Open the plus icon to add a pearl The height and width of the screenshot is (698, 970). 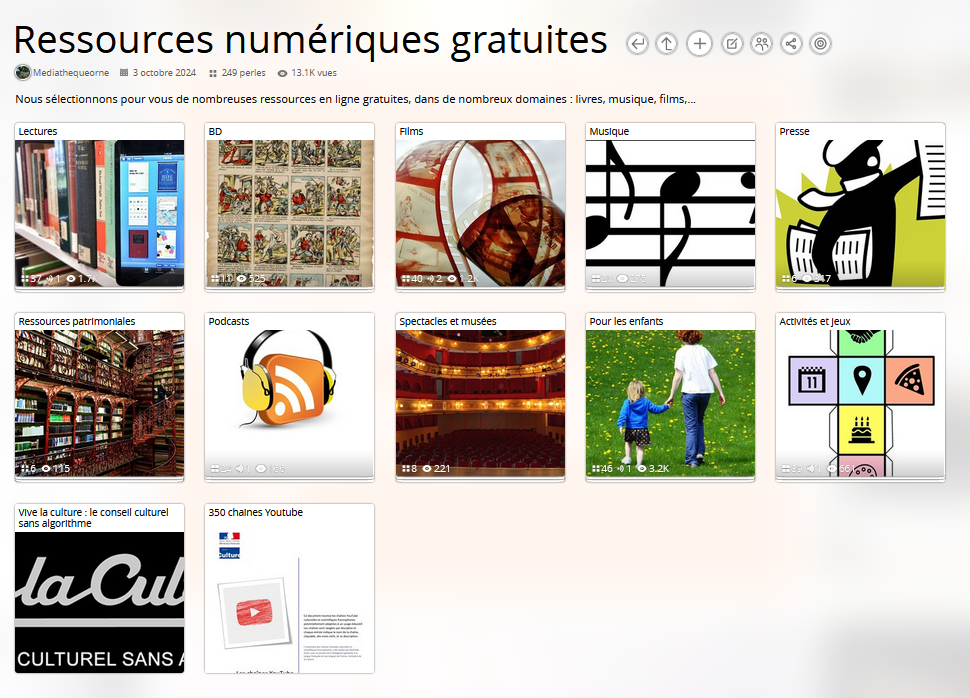[x=699, y=44]
